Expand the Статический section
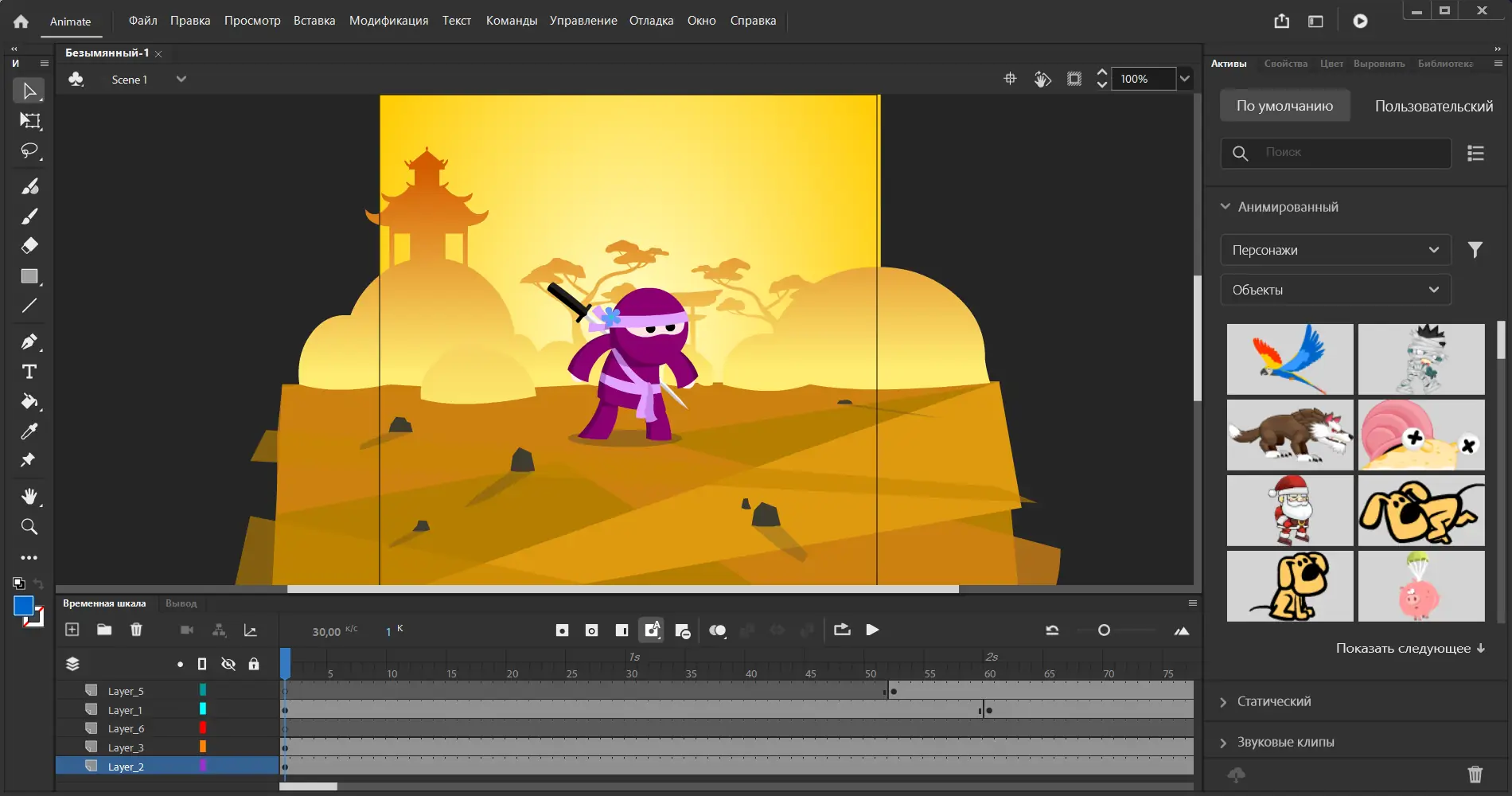Image resolution: width=1512 pixels, height=796 pixels. coord(1273,701)
